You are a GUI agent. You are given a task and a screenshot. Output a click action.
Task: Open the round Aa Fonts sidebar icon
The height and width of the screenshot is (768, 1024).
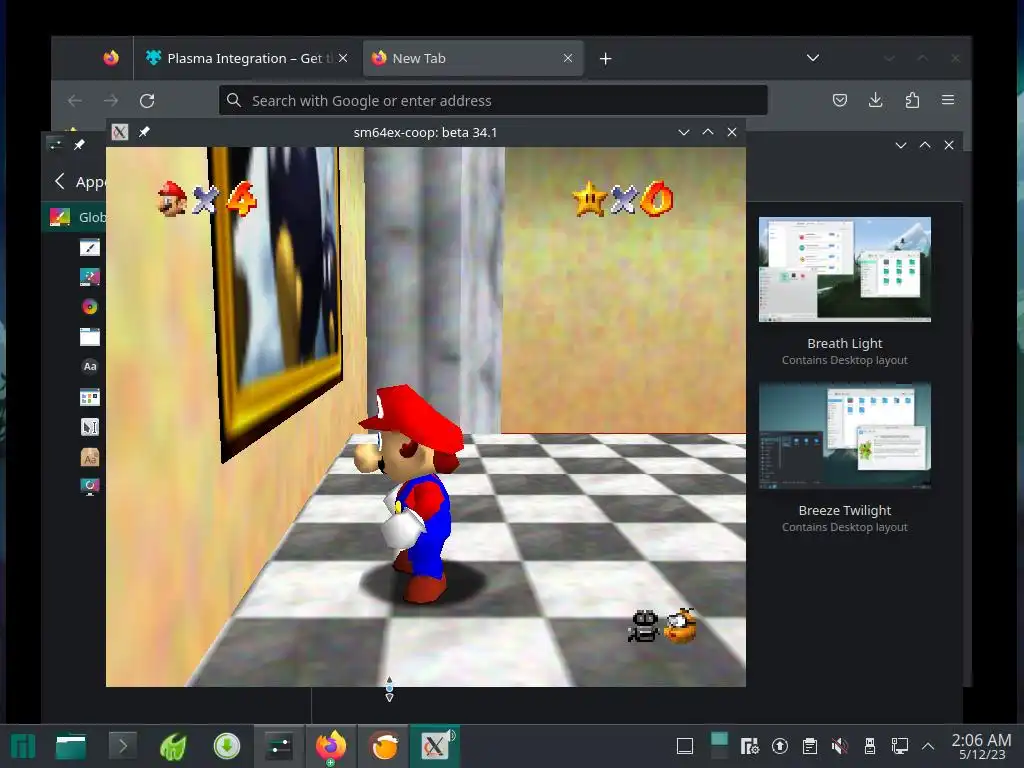[90, 366]
